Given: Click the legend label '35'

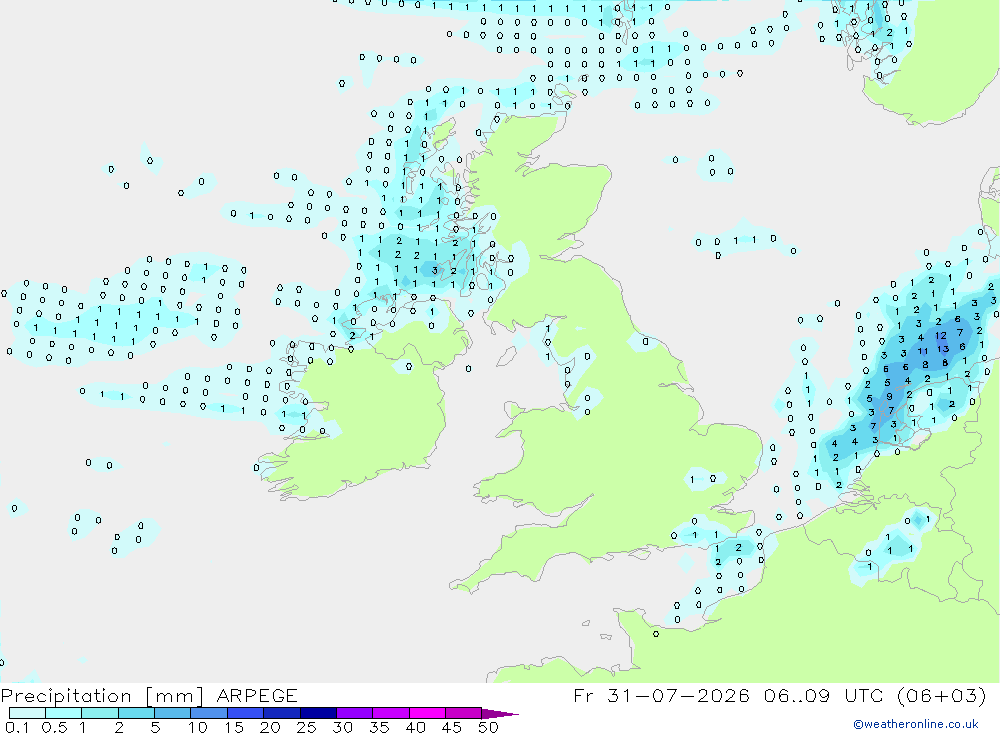Looking at the screenshot, I should [x=379, y=727].
